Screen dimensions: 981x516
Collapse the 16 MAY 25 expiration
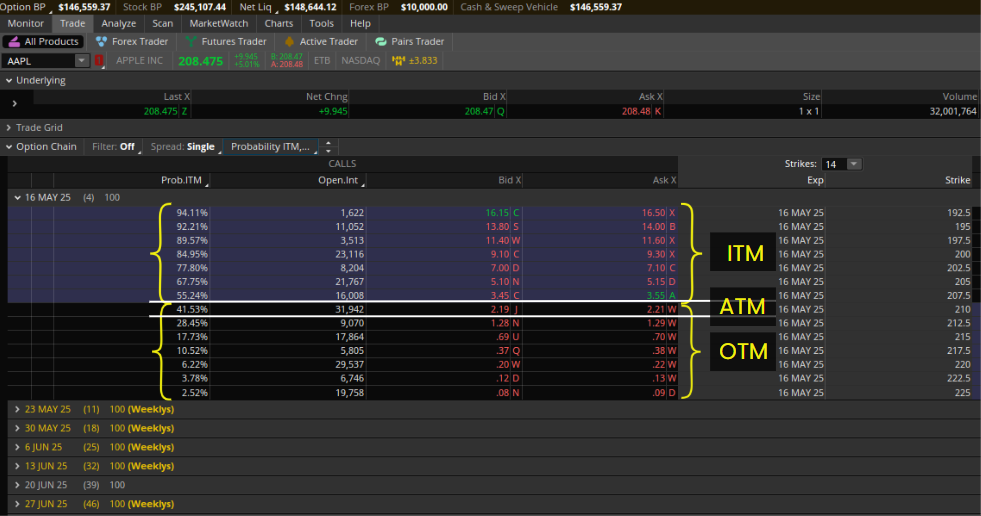click(x=18, y=198)
